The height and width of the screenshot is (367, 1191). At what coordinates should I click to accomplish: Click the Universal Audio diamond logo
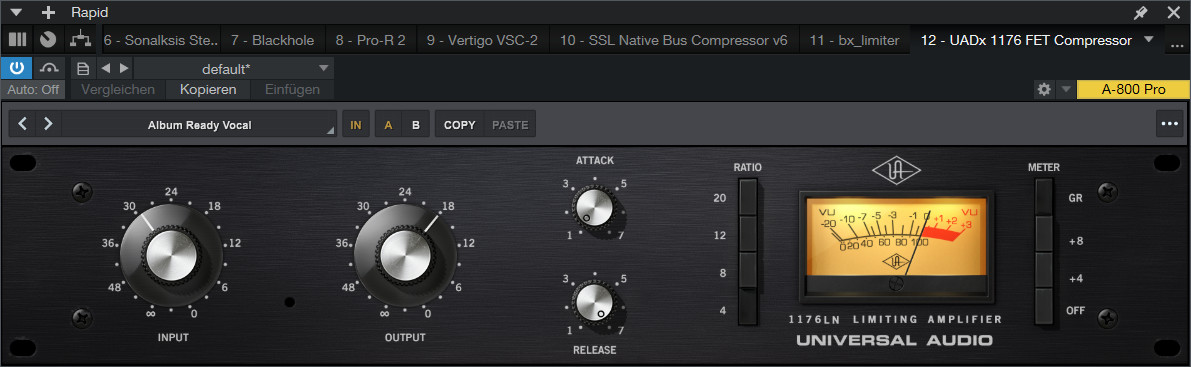tap(896, 169)
